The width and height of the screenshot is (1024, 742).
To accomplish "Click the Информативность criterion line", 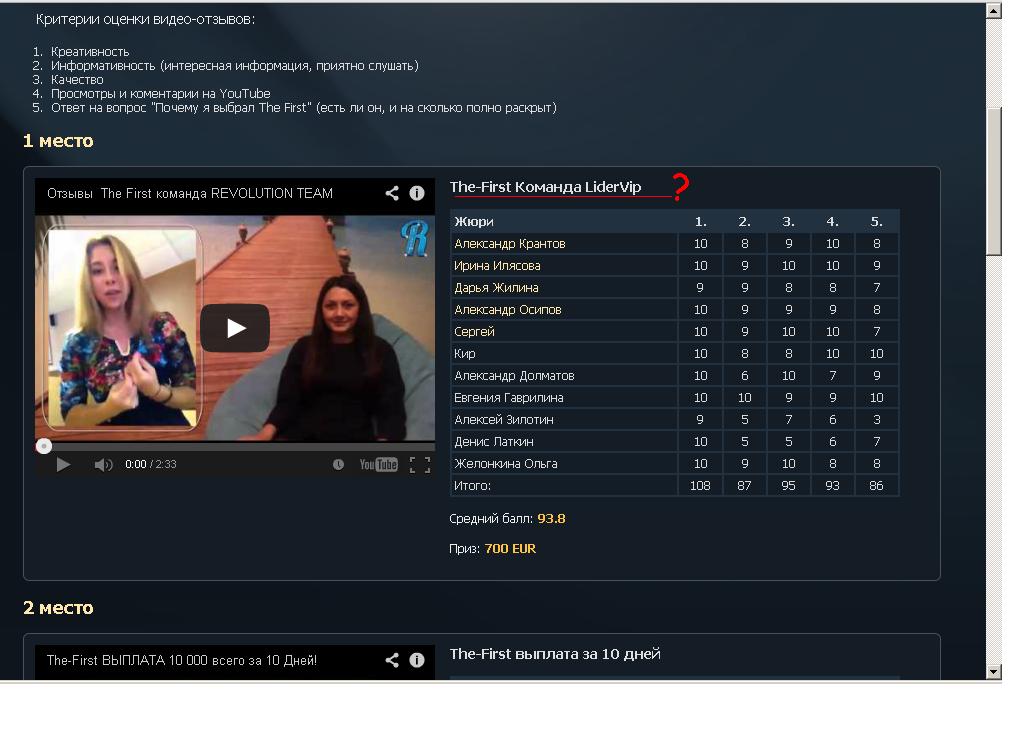I will point(234,65).
